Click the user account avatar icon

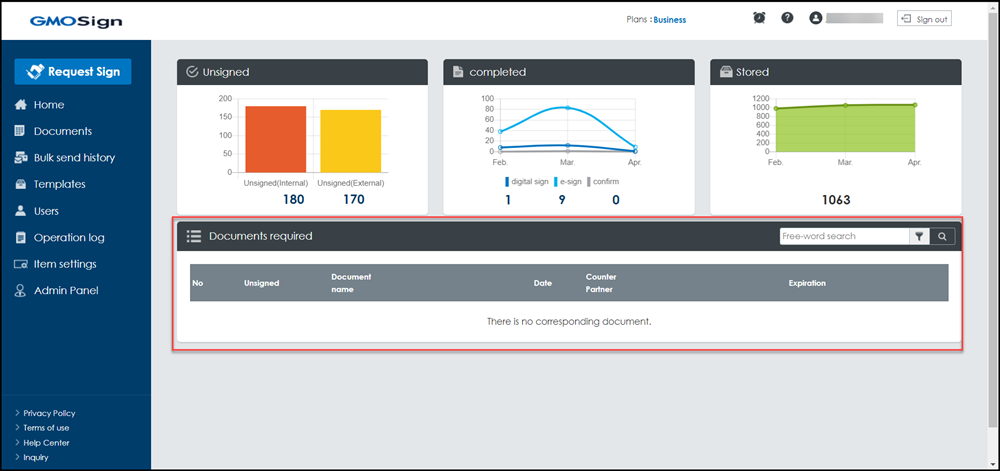(x=816, y=18)
